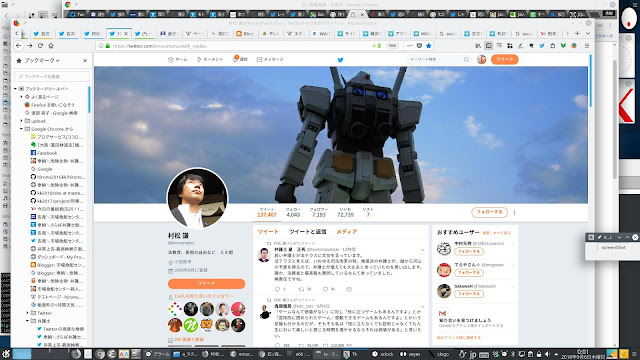Screen dimensions: 640x360
Task: Open the xeyes task in taskbar
Action: click(410, 354)
